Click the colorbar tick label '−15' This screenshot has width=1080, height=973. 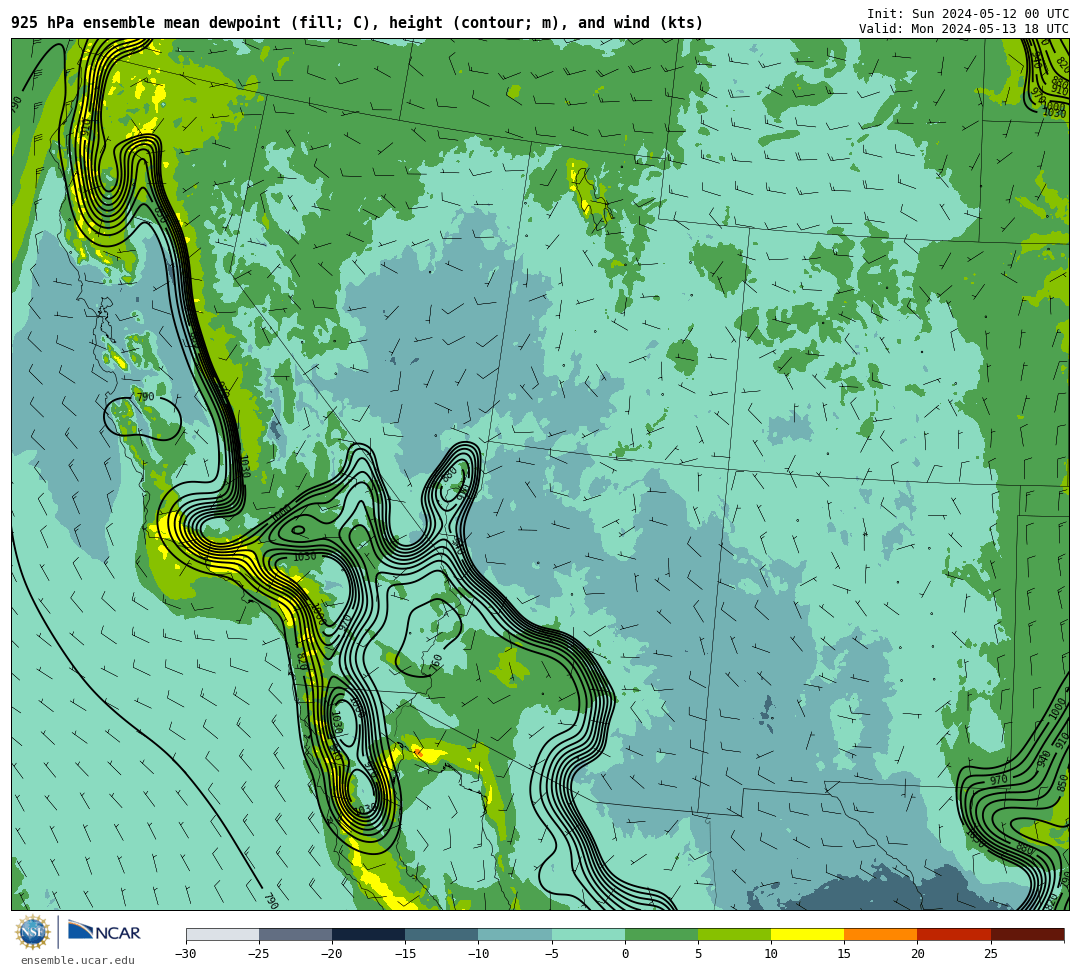[404, 954]
